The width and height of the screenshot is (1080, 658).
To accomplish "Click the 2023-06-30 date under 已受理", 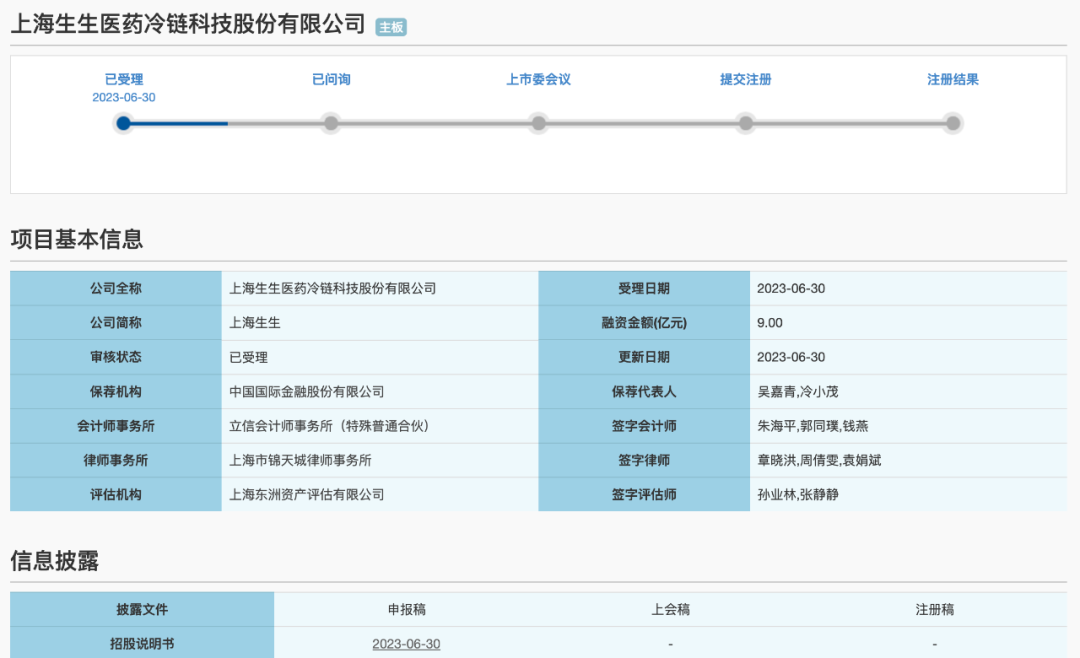I will (124, 98).
